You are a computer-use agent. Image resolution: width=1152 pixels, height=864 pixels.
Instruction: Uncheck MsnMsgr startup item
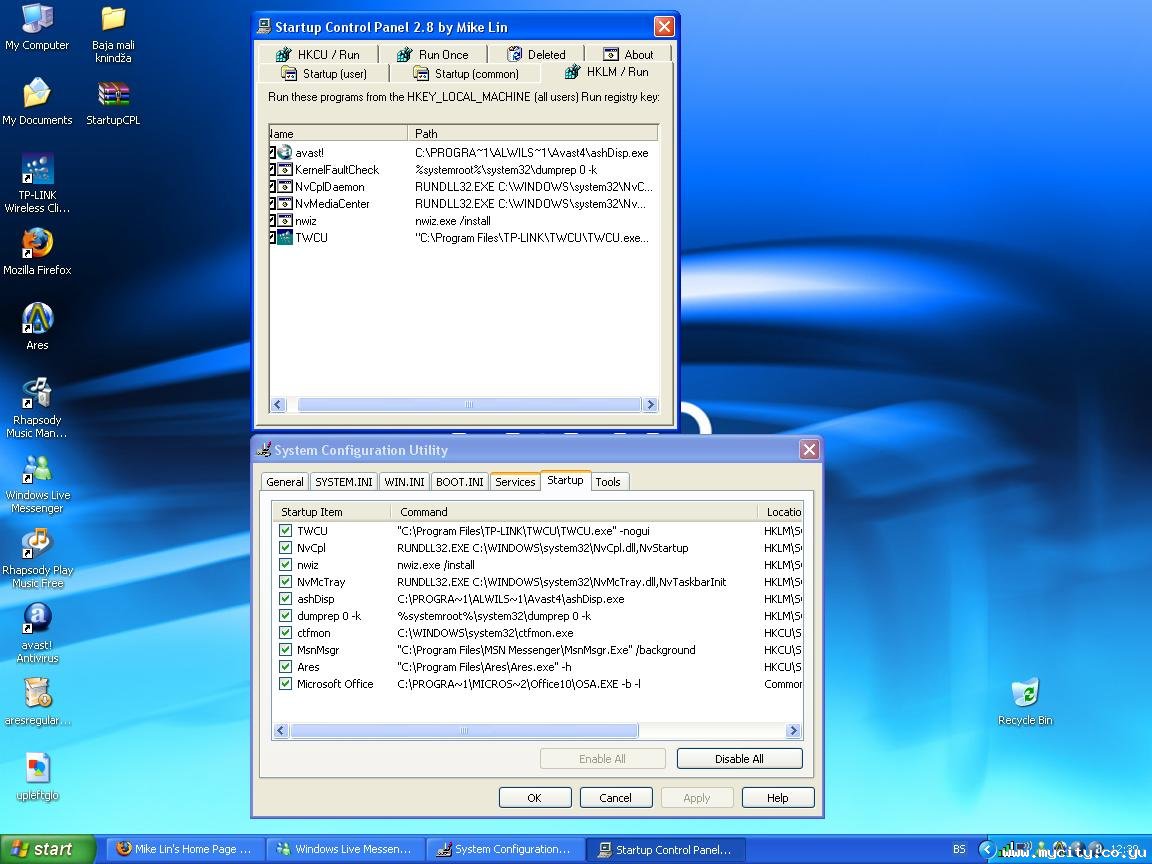[x=285, y=649]
